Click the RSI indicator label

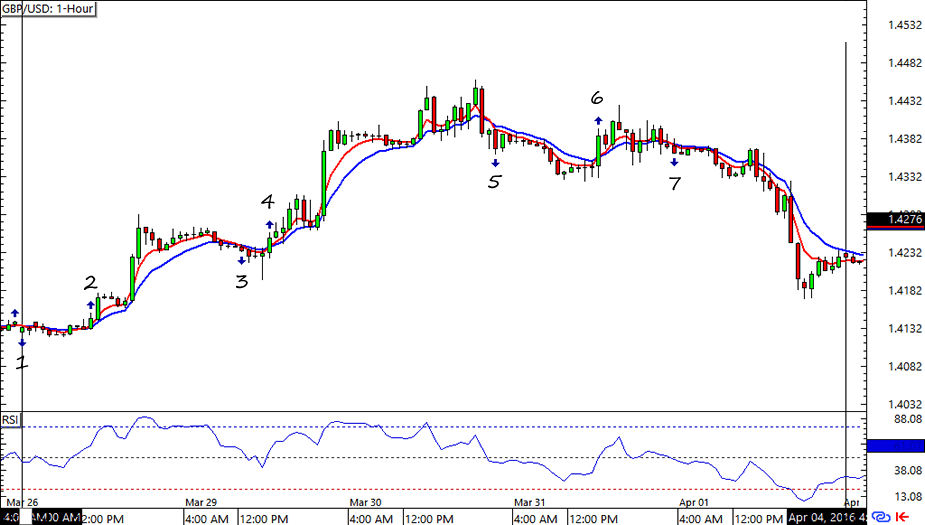point(10,419)
